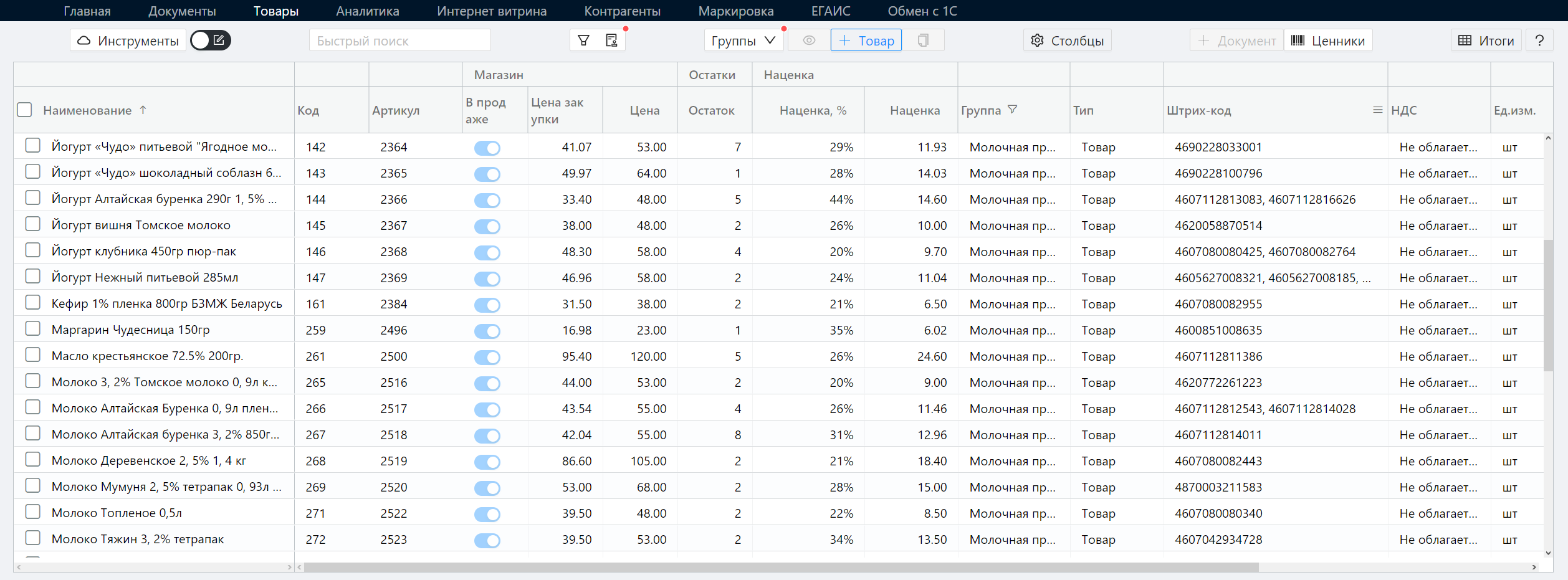The height and width of the screenshot is (580, 1568).
Task: Click the eye preview icon
Action: 809,40
